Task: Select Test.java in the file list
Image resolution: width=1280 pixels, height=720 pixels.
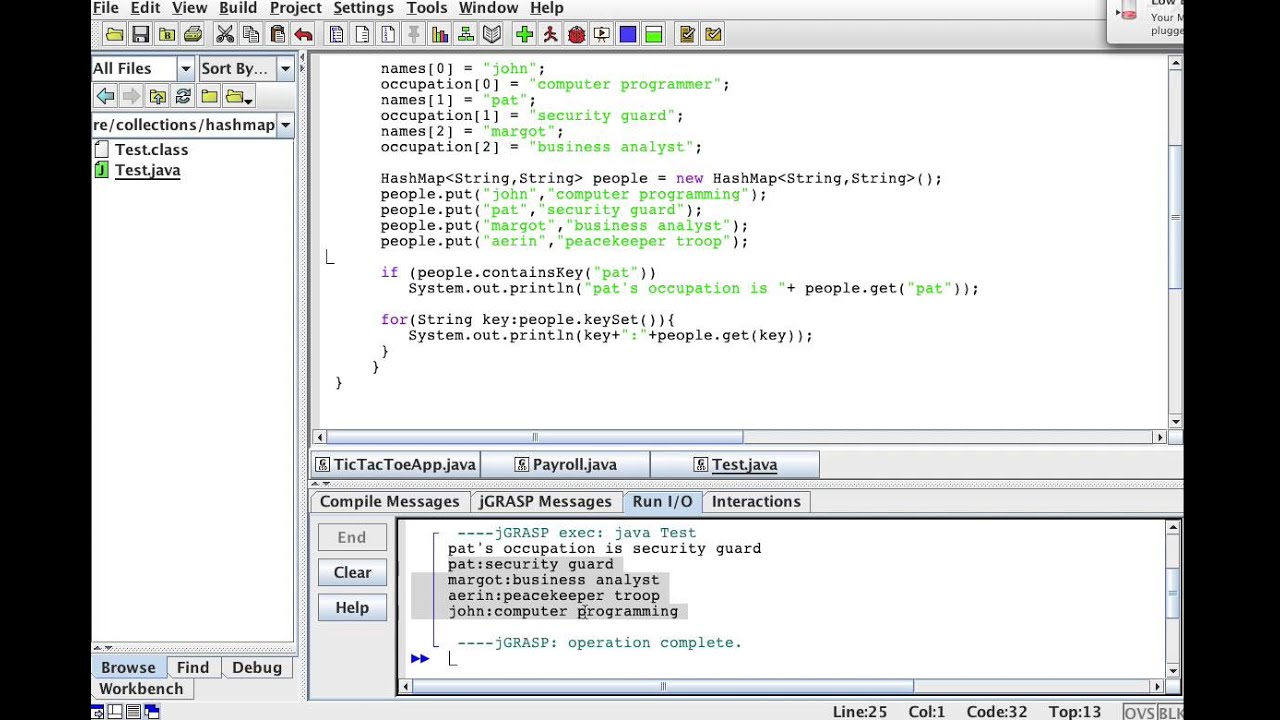Action: (147, 170)
